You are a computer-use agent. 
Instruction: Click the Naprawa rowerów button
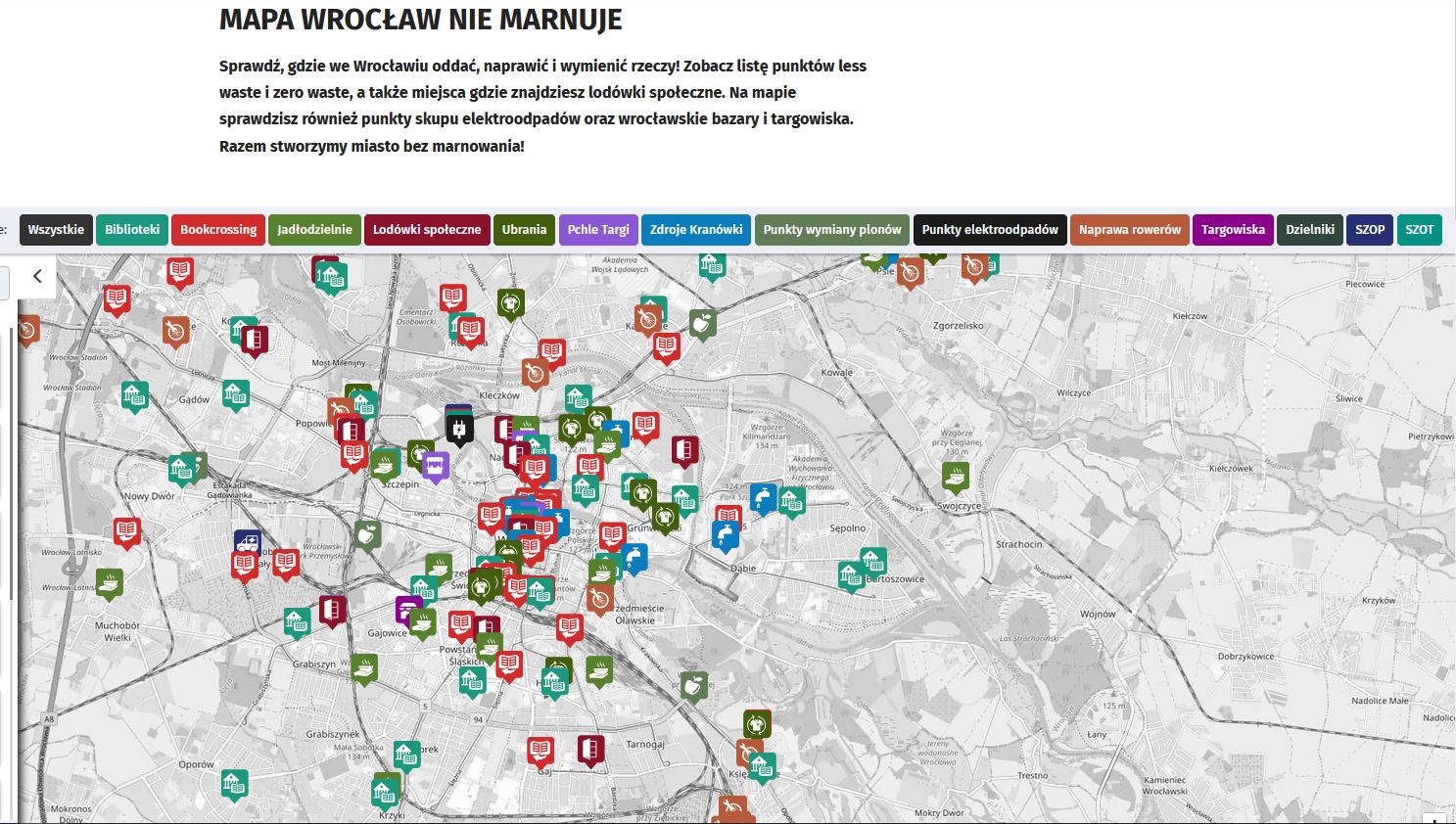pos(1129,230)
